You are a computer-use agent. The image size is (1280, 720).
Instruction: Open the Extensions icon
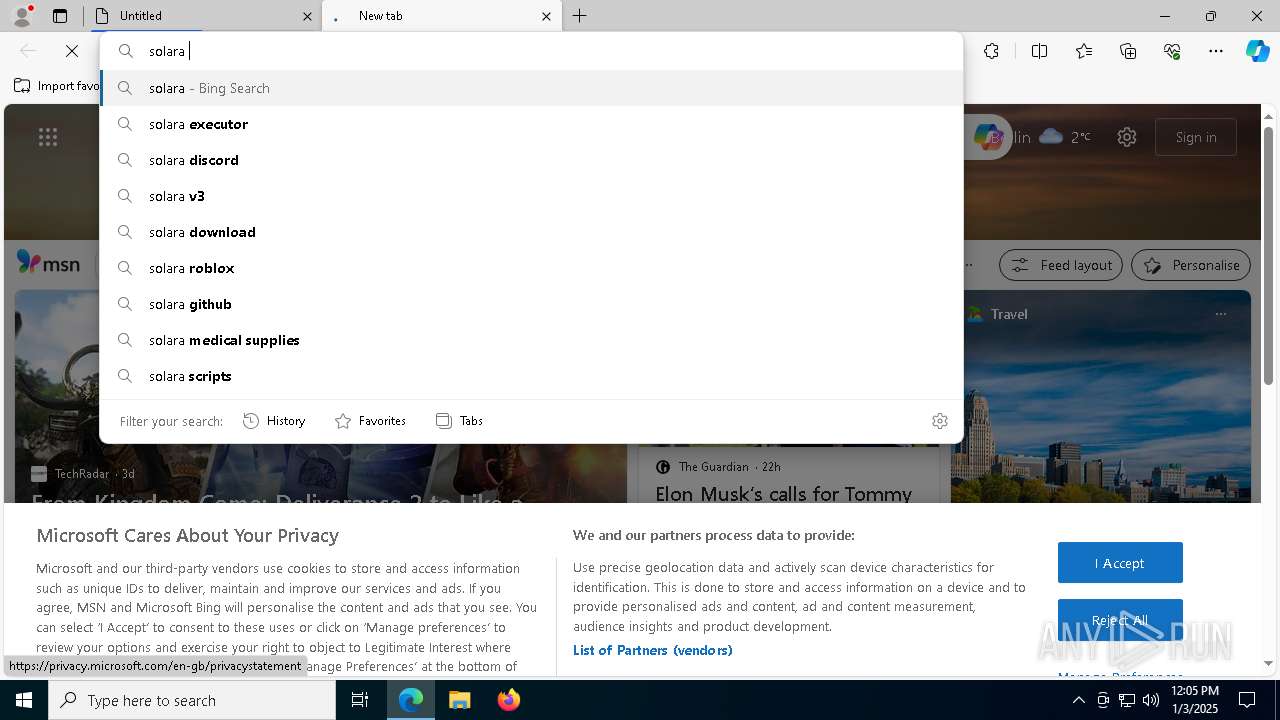(991, 51)
